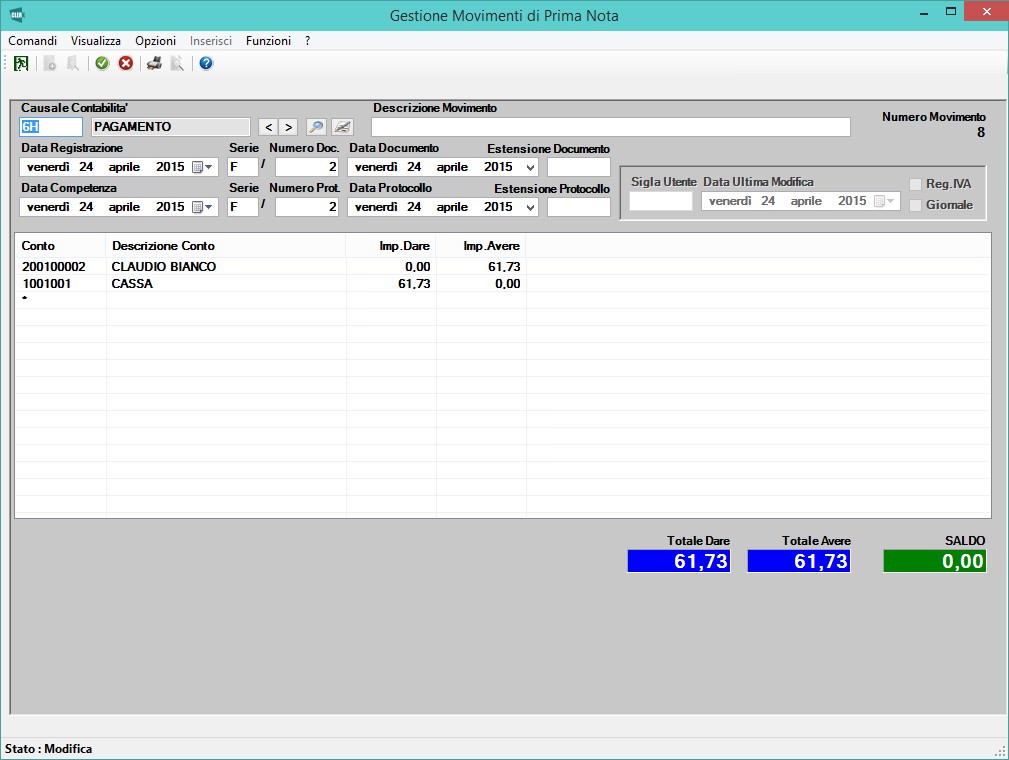
Task: Click the edit icon next to the magnifier
Action: coord(343,127)
